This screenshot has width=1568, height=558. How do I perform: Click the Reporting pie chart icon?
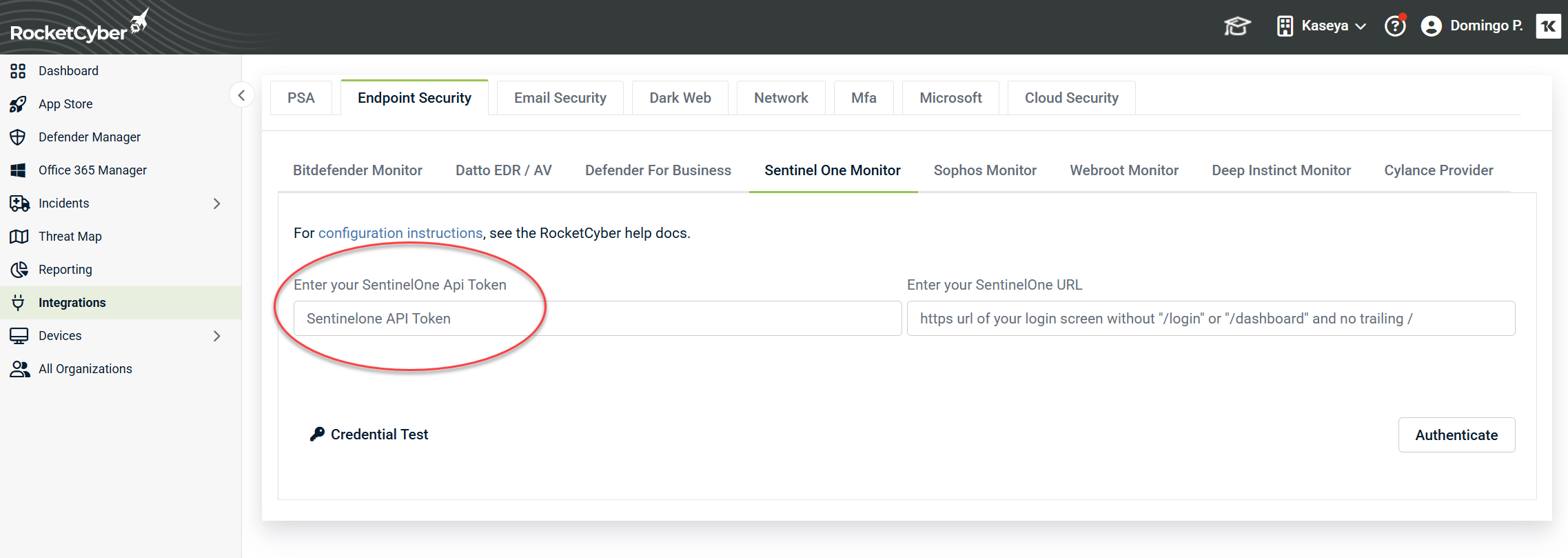(19, 270)
